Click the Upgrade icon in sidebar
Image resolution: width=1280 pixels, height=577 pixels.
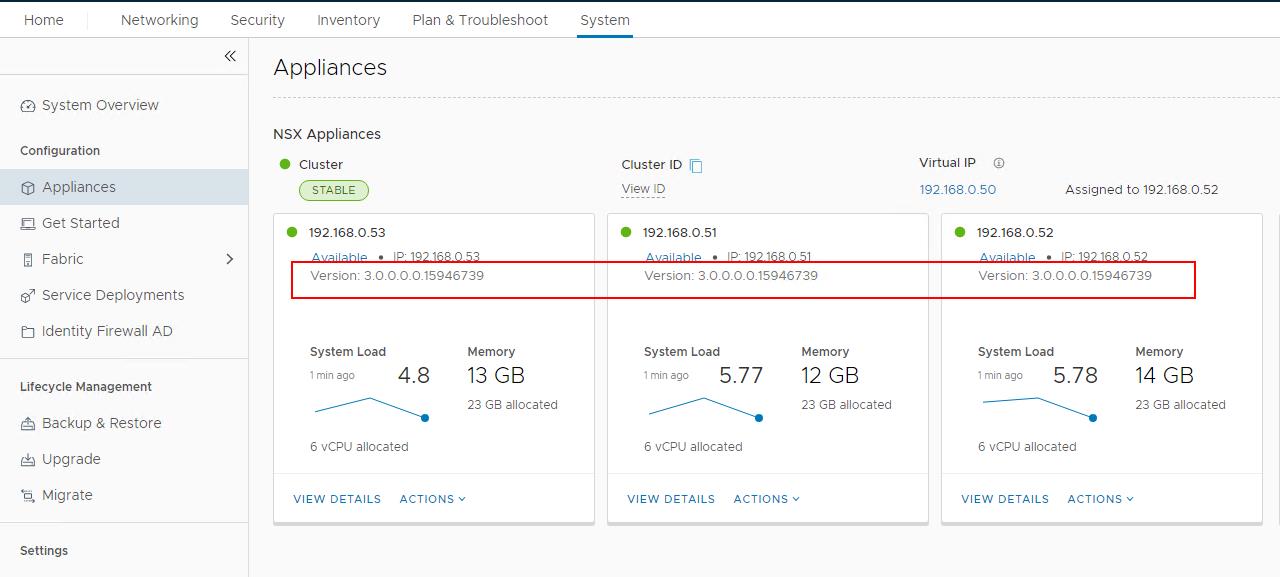(28, 460)
